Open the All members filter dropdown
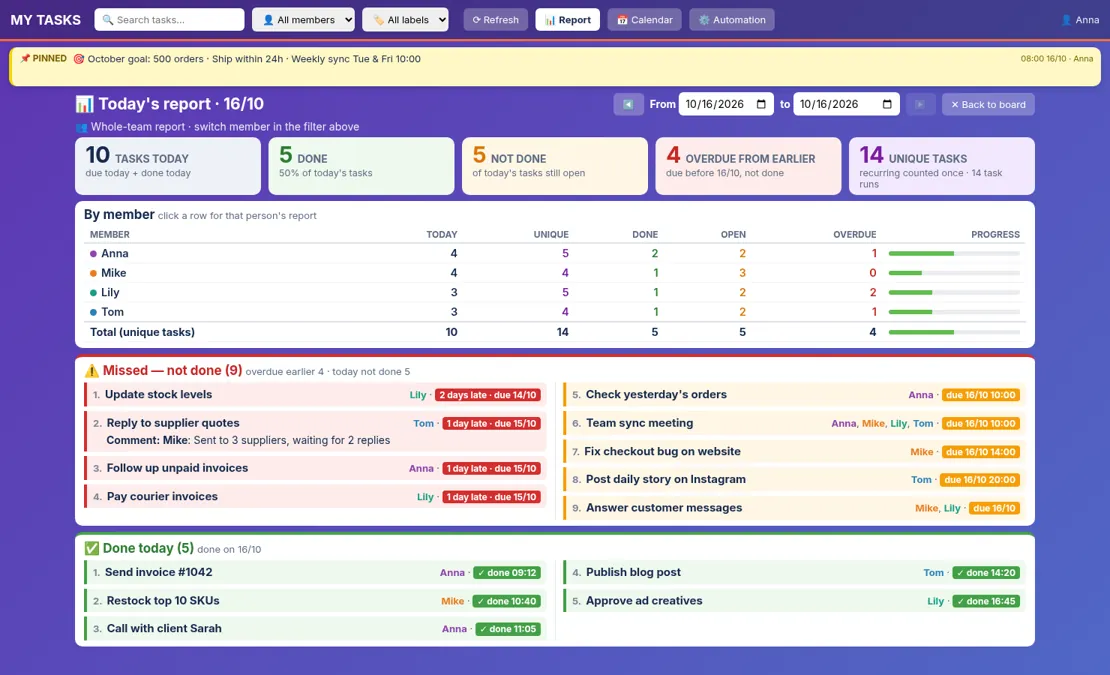1110x675 pixels. pos(304,20)
